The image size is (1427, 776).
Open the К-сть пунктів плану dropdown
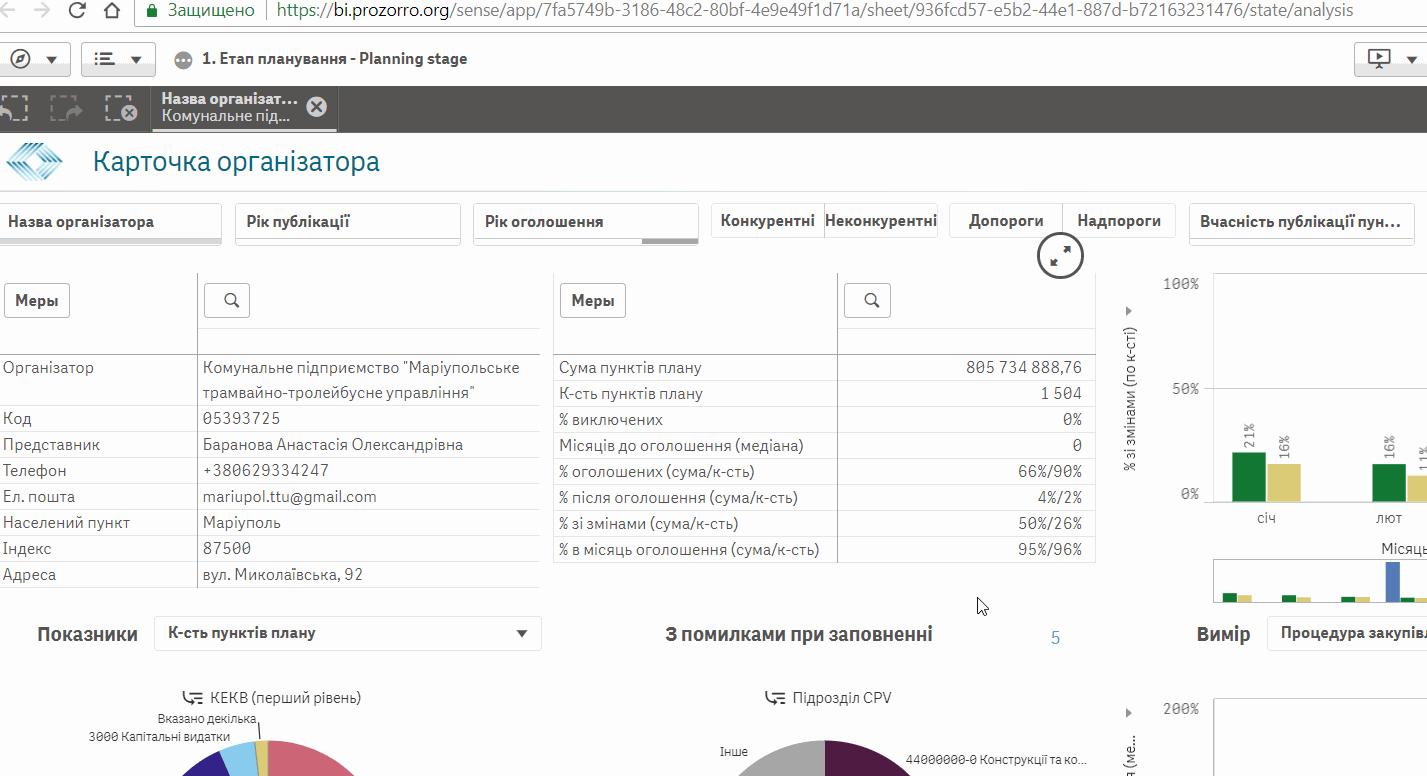(347, 633)
